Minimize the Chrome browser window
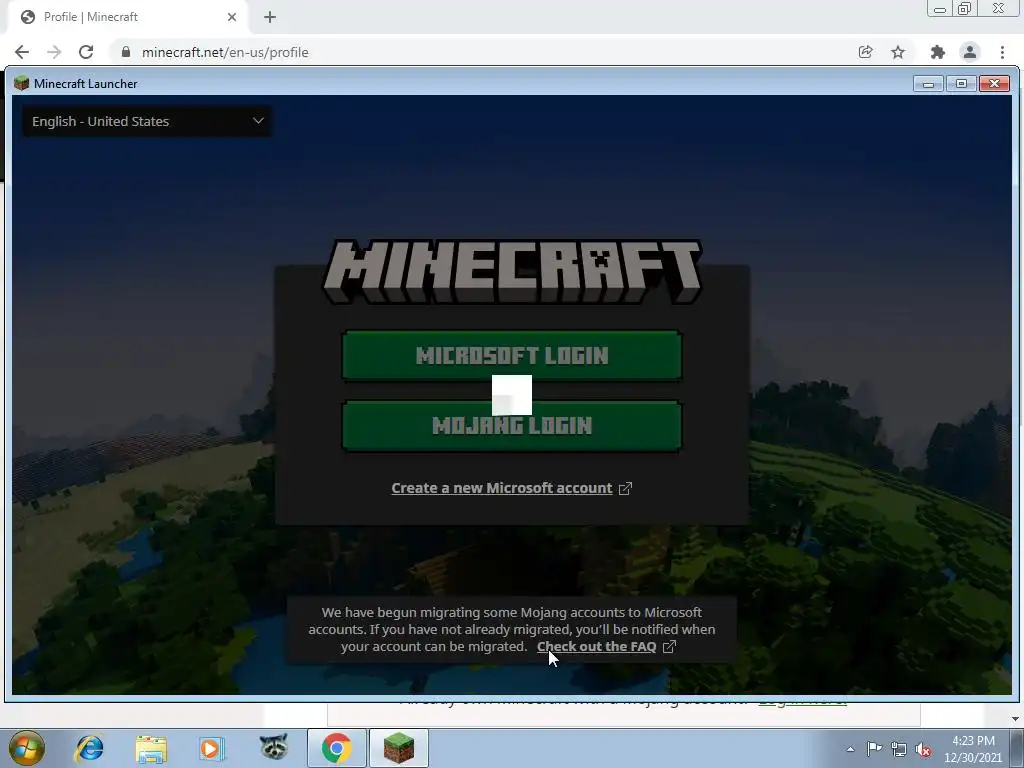1024x768 pixels. [x=940, y=8]
